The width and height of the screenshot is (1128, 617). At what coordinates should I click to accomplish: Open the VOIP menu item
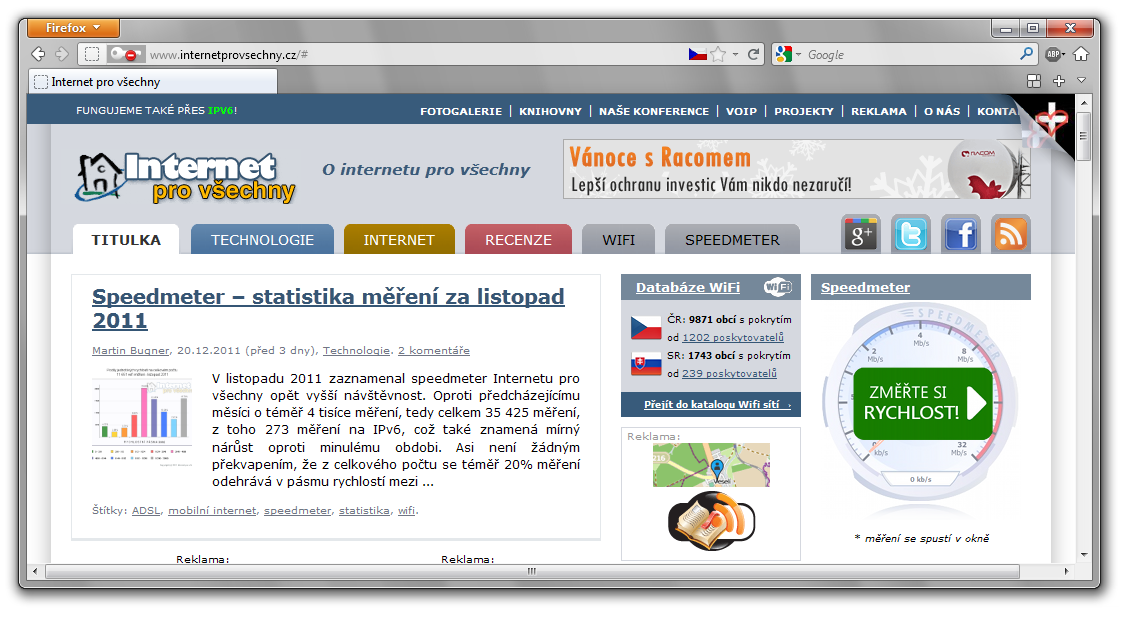[x=741, y=111]
